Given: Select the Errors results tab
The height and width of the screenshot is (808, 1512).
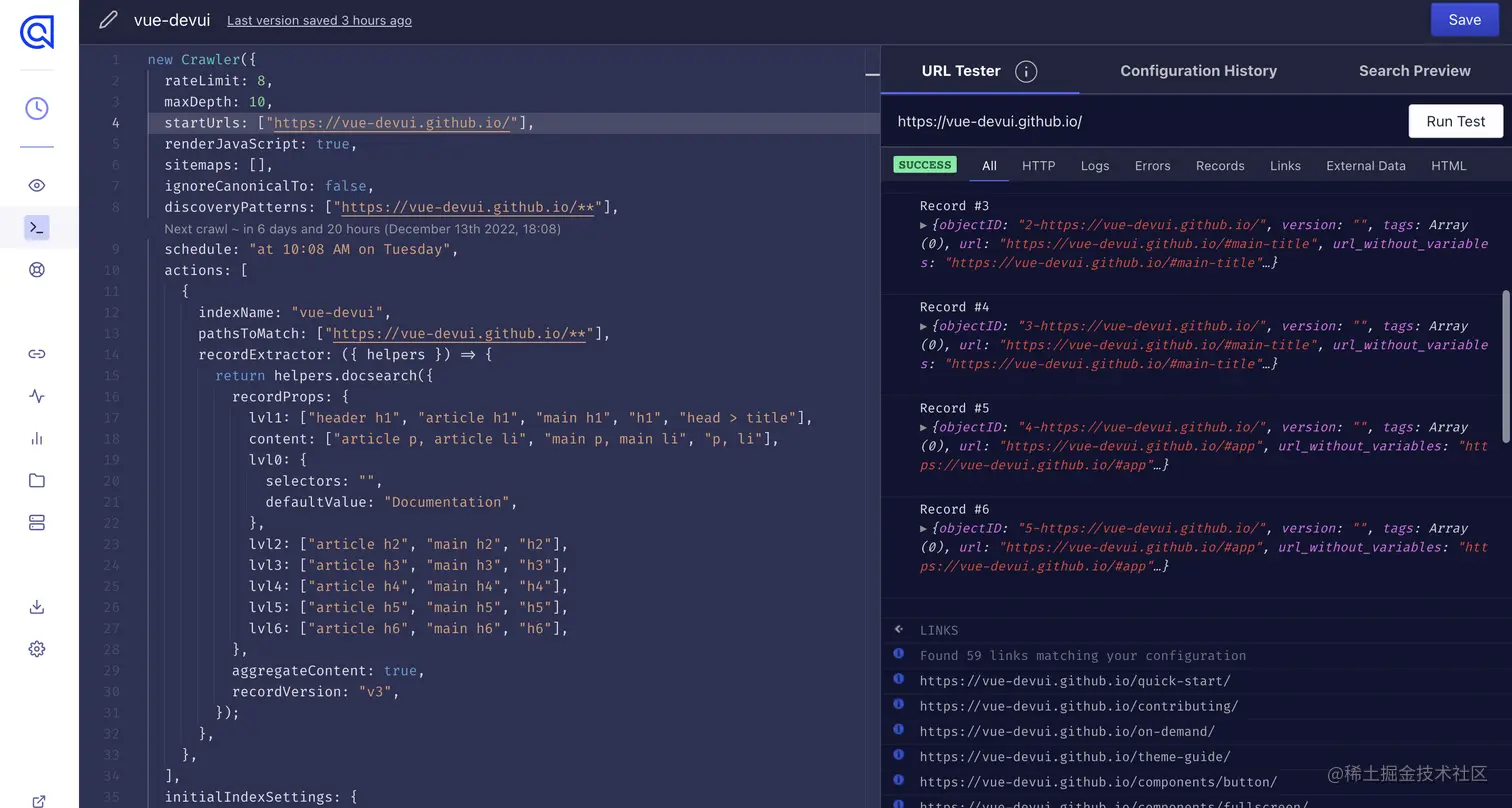Looking at the screenshot, I should (1152, 165).
